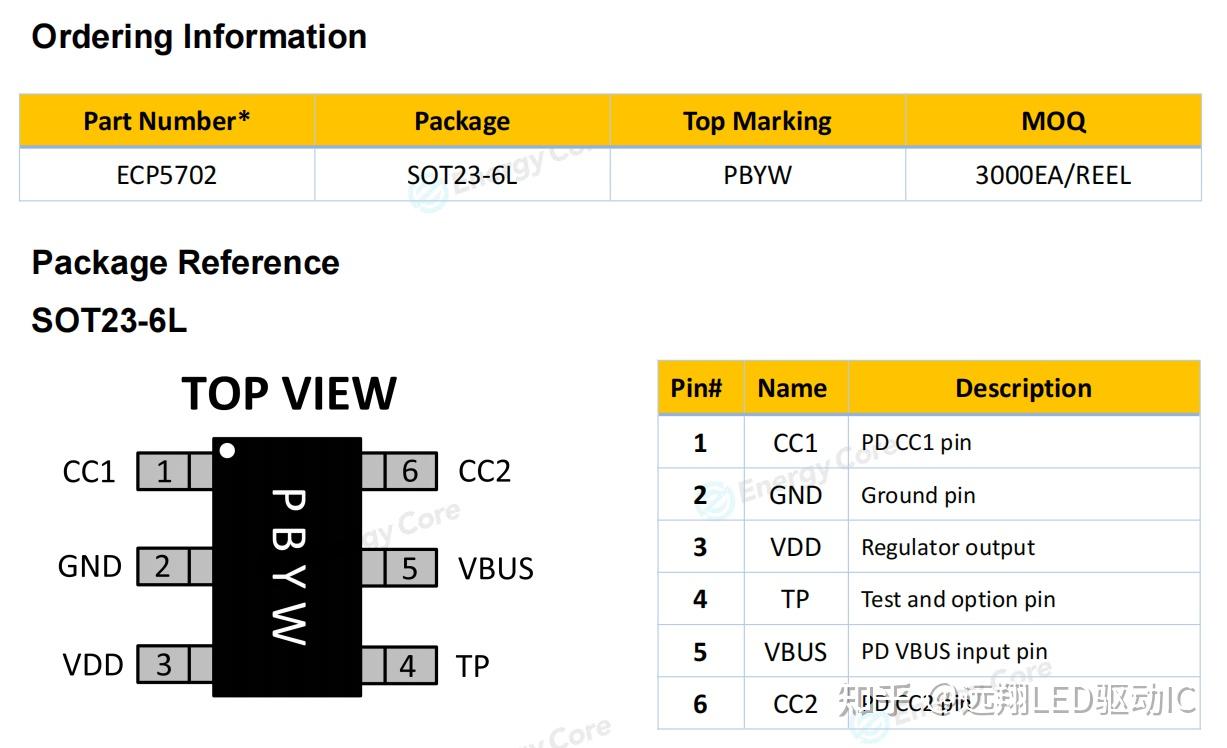Click the white pin-1 dot on chip
The image size is (1227, 748).
[227, 451]
